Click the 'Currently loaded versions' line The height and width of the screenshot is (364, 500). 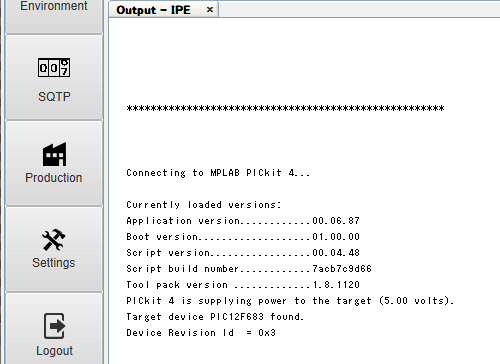pyautogui.click(x=204, y=204)
